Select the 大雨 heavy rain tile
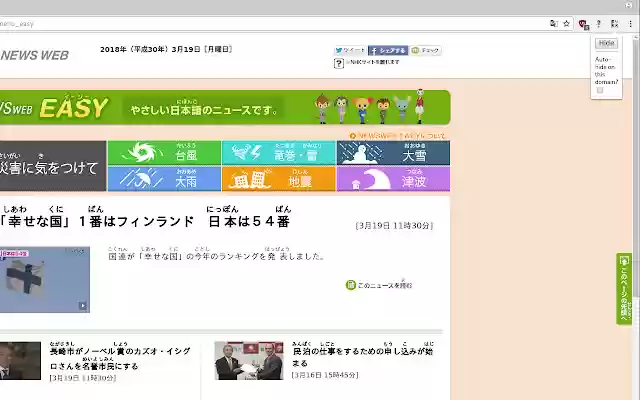 tap(164, 179)
